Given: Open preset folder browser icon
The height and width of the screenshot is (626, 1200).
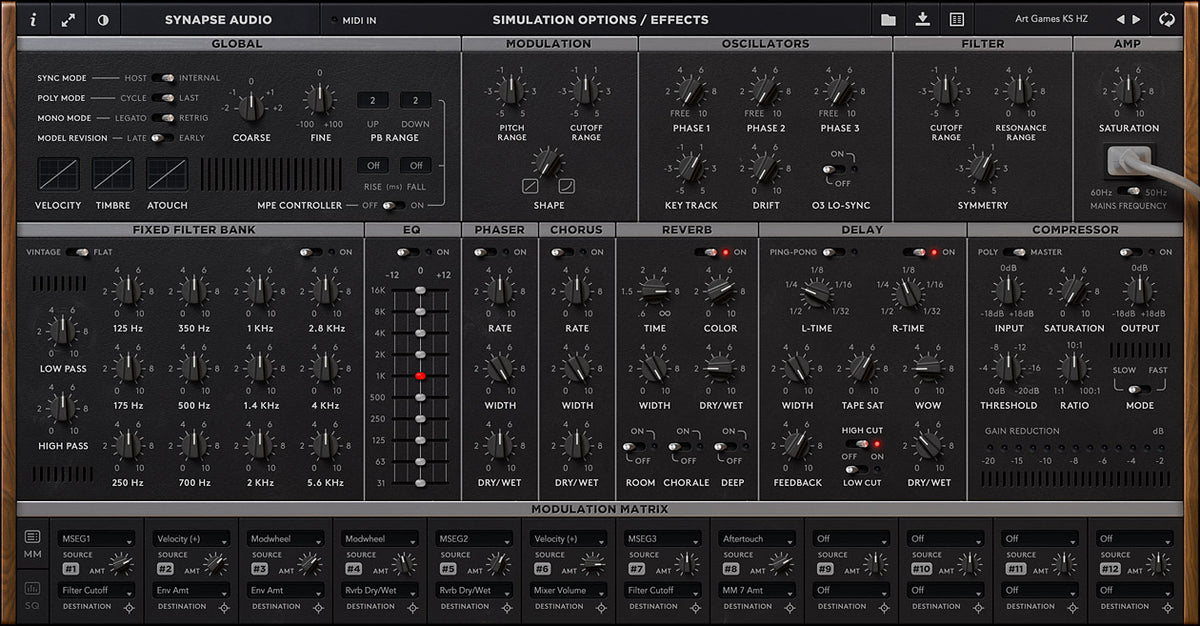Looking at the screenshot, I should pyautogui.click(x=888, y=19).
